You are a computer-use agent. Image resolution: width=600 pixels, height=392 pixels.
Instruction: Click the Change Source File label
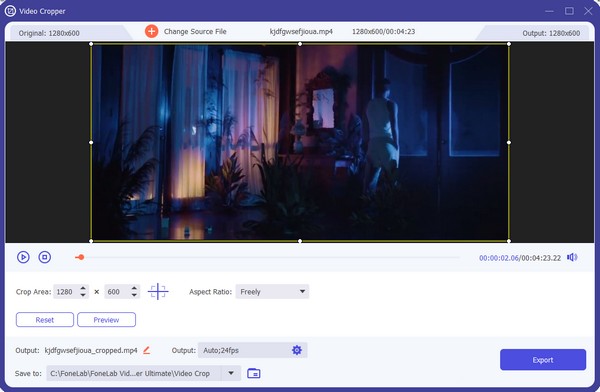tap(195, 31)
